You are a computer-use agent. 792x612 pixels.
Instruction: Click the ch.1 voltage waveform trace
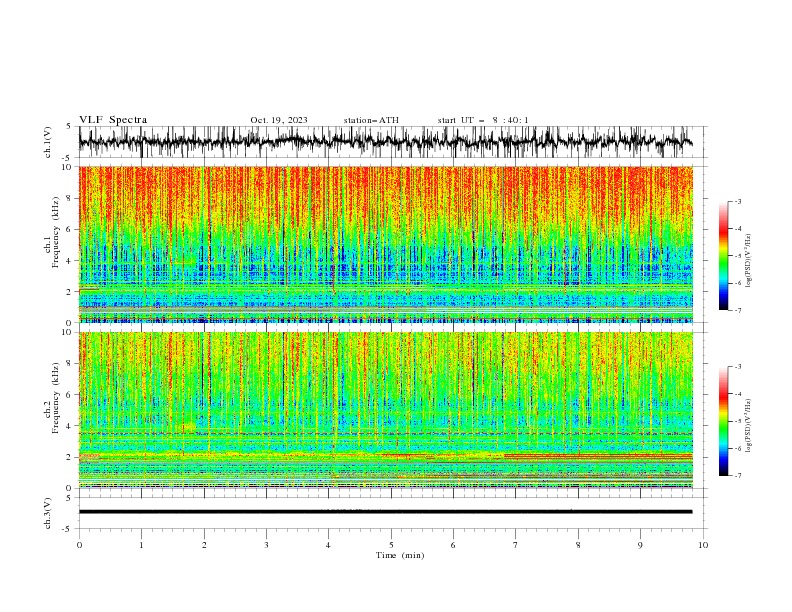(x=385, y=142)
